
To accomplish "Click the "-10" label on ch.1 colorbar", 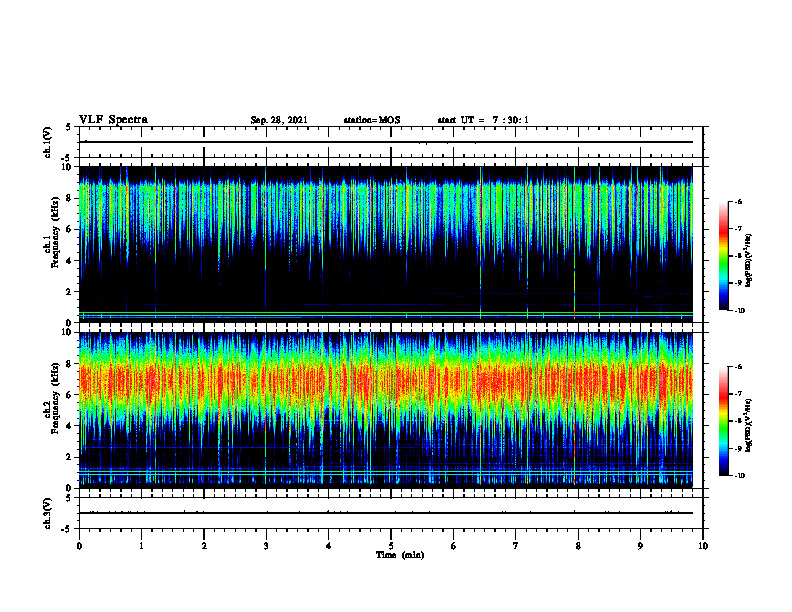I will pos(739,311).
